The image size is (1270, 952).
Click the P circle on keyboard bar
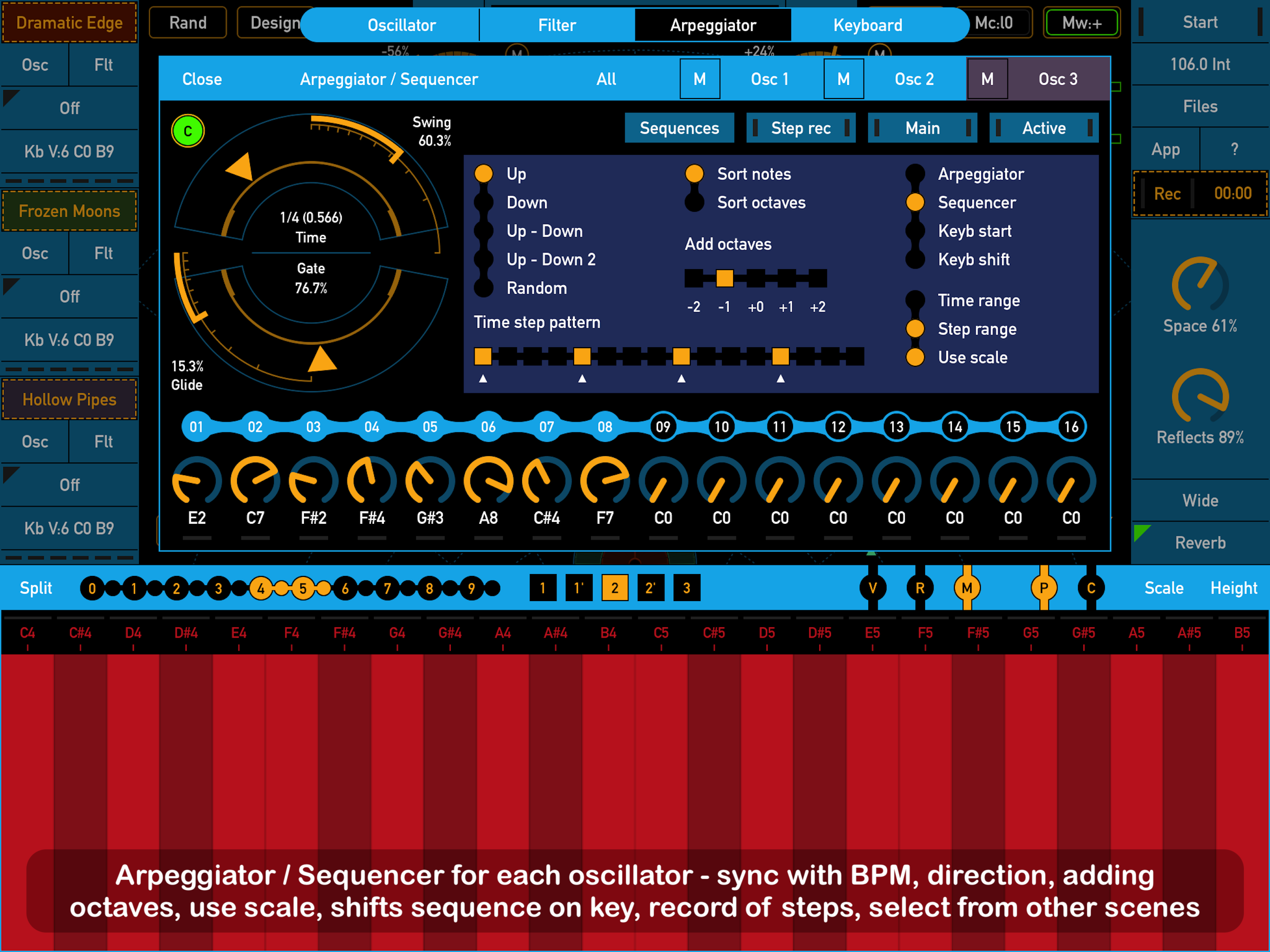[1044, 588]
